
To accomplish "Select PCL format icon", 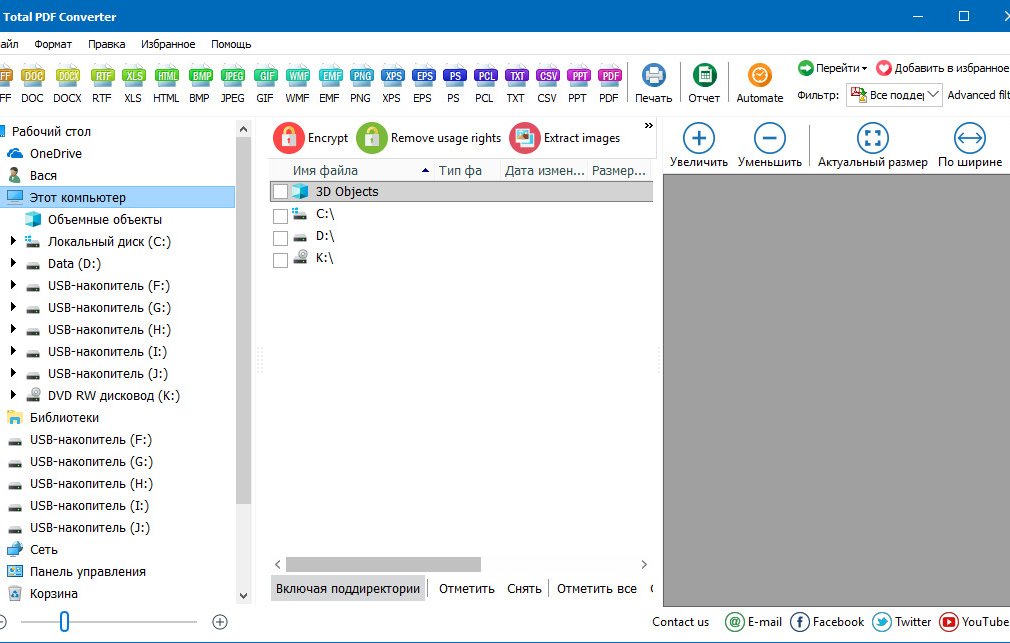I will [484, 84].
